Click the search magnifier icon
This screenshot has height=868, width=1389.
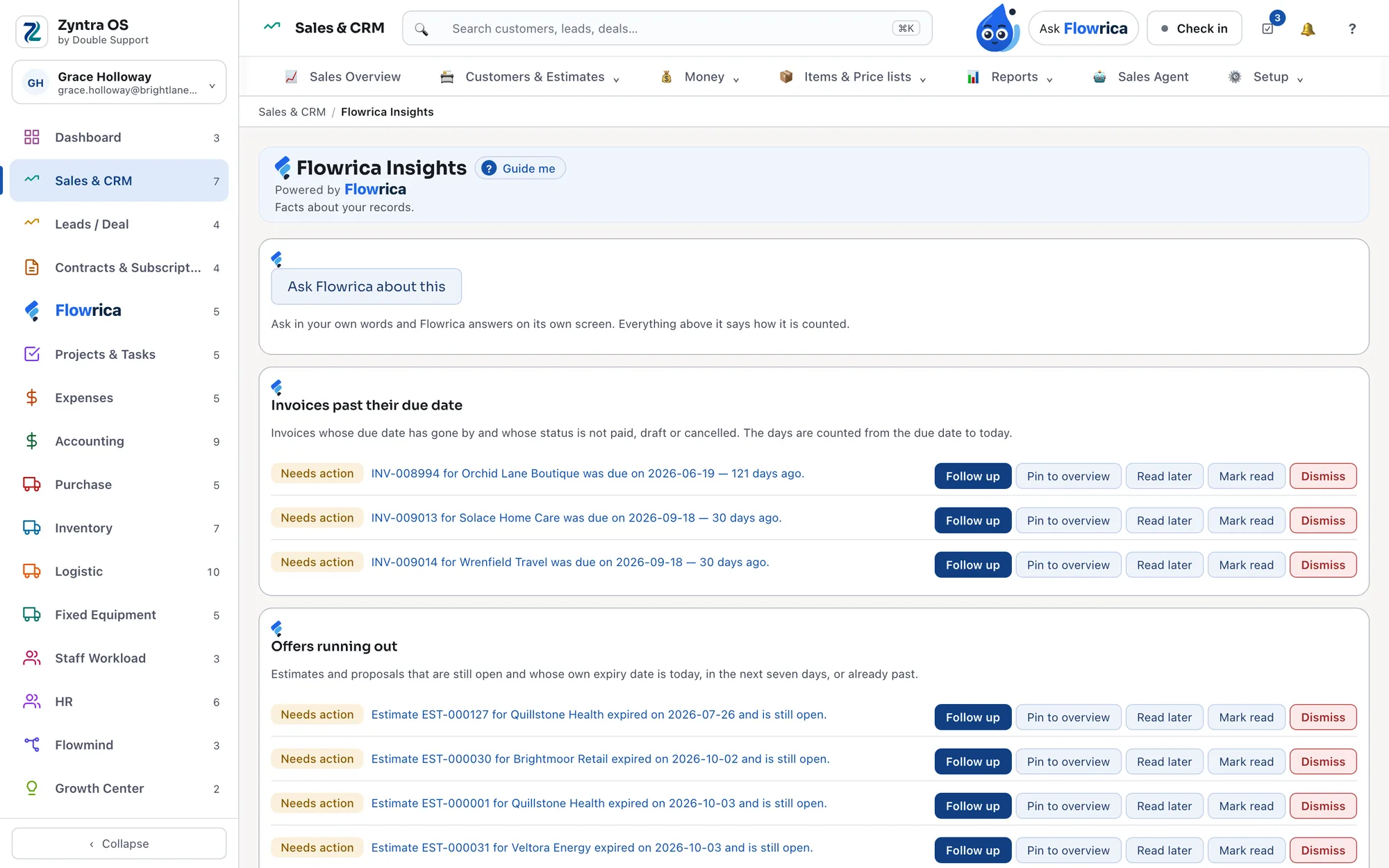421,28
